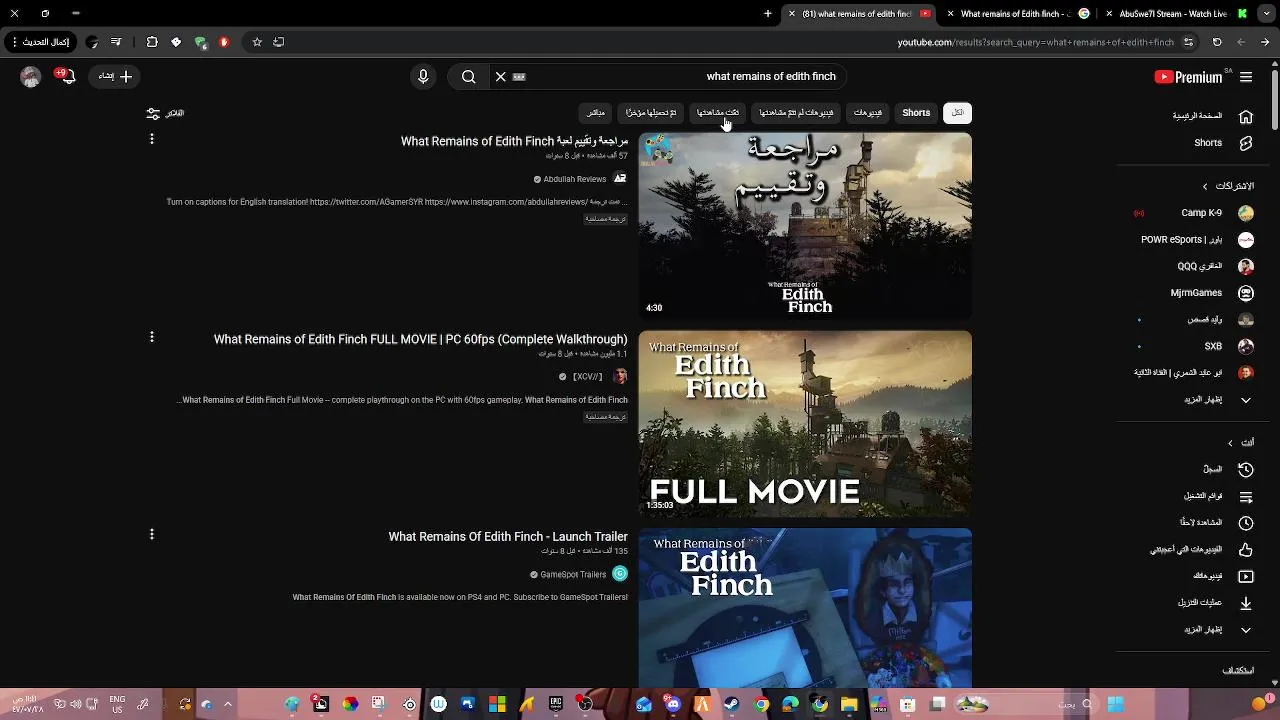Image resolution: width=1280 pixels, height=720 pixels.
Task: Open options menu for the FULL MOVIE video
Action: [152, 337]
